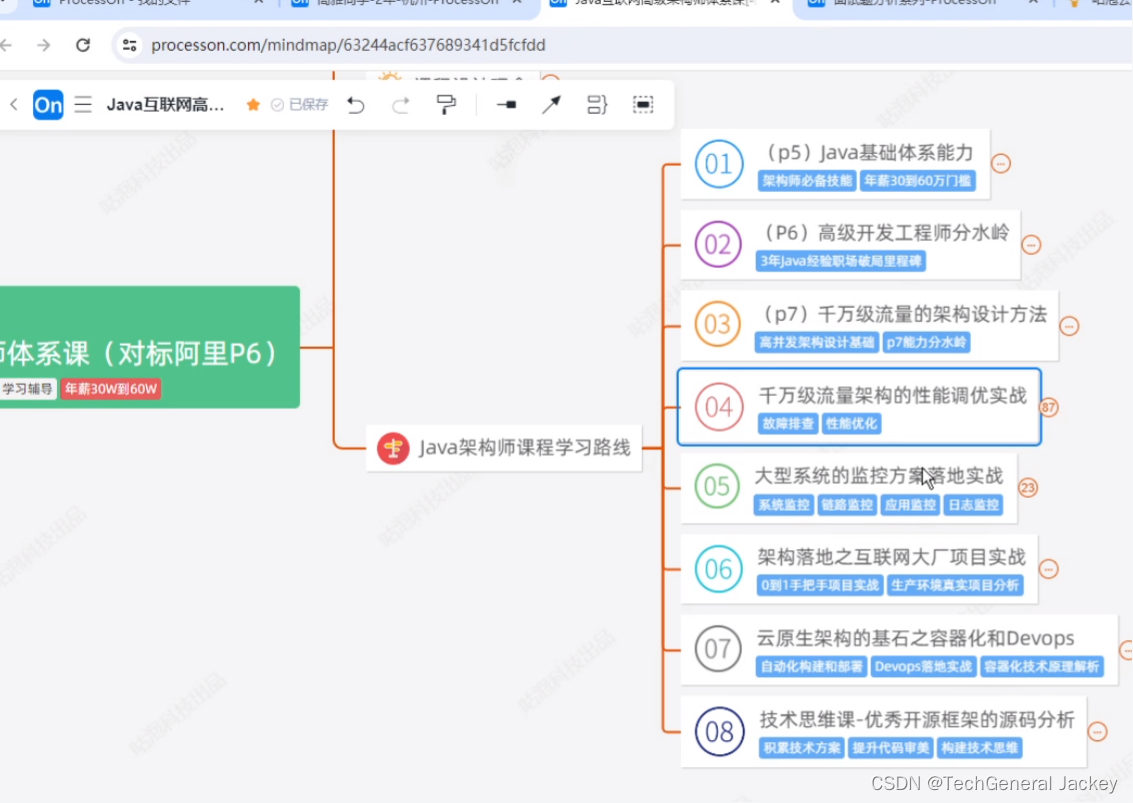The image size is (1133, 803).
Task: Click the frame selection icon in the toolbar
Action: pyautogui.click(x=643, y=104)
